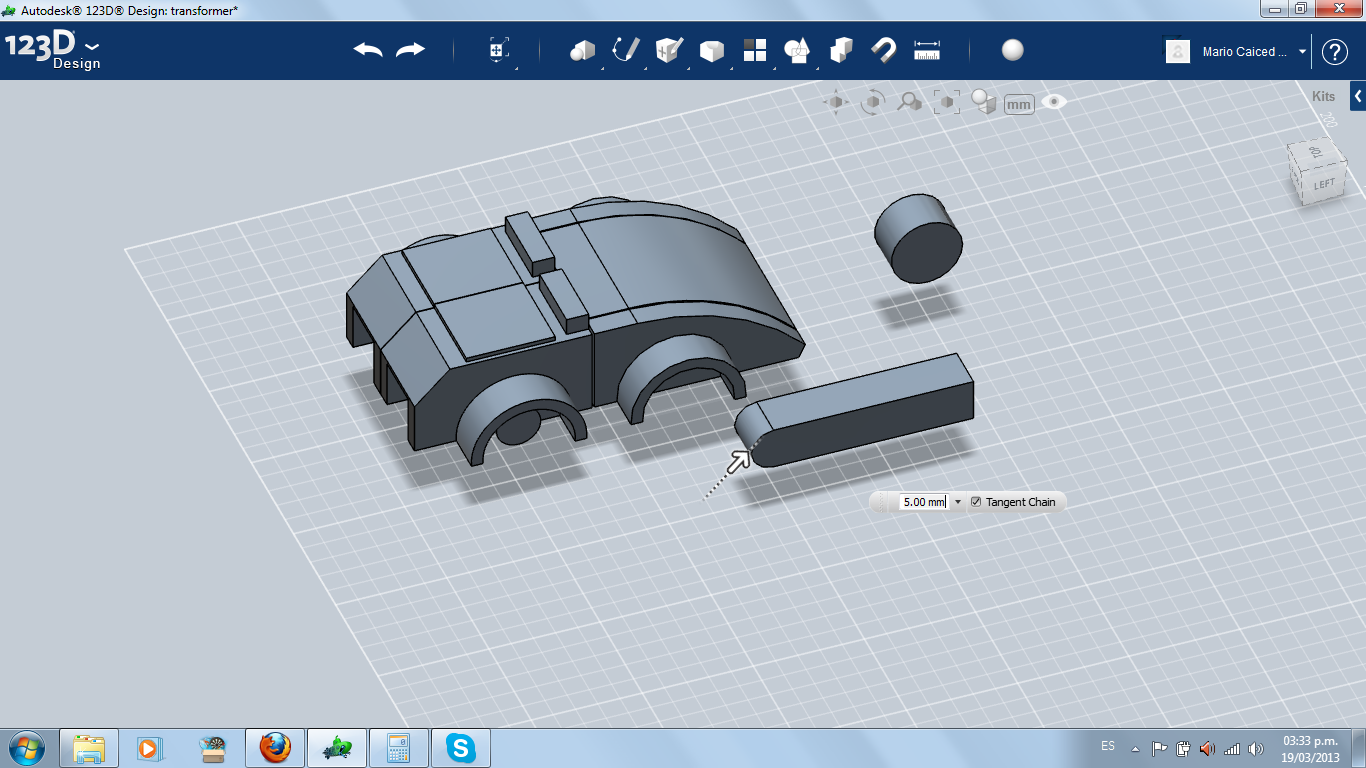Open the outlines and materials display options
Screen dimensions: 1366x768
coord(984,102)
